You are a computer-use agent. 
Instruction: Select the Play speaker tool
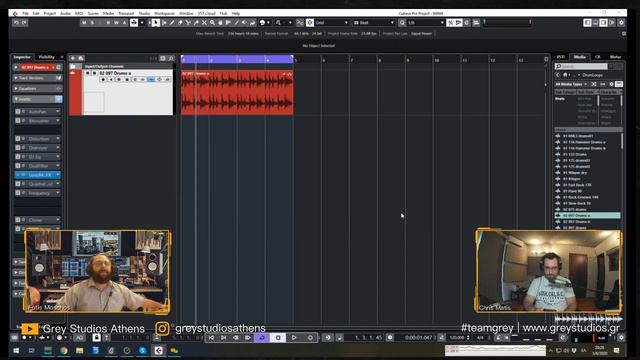coord(244,23)
